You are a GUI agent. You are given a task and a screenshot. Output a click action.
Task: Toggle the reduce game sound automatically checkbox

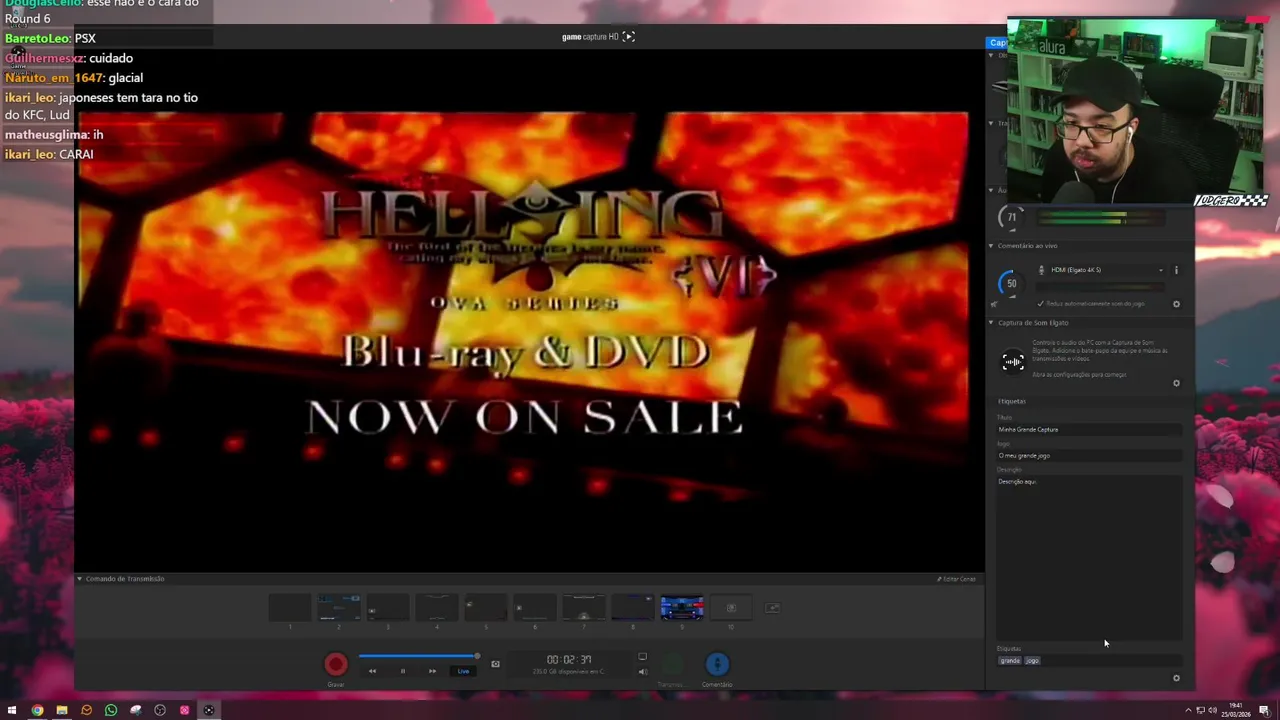[1041, 303]
